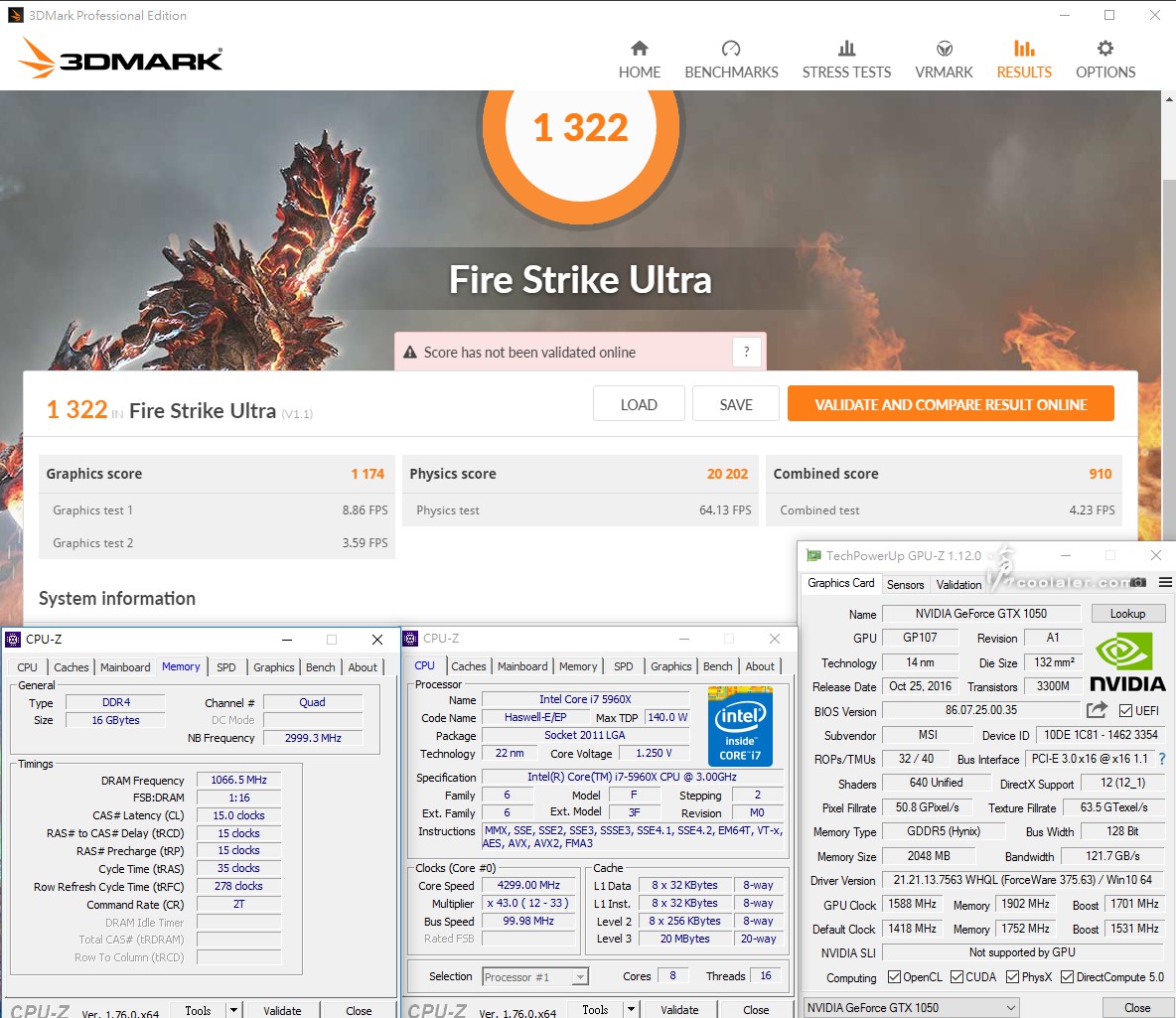Click the CAS# Latency field "15.0 clocks"

coord(238,815)
